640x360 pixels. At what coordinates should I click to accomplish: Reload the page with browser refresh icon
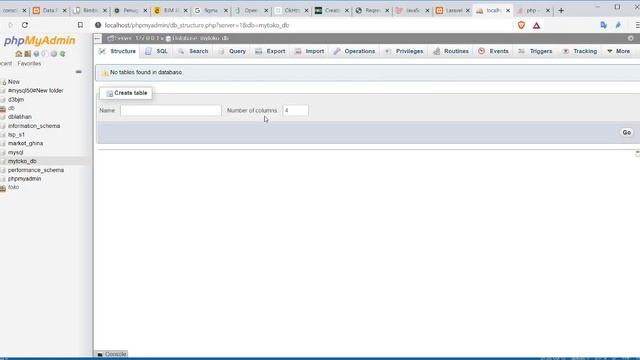pyautogui.click(x=25, y=25)
